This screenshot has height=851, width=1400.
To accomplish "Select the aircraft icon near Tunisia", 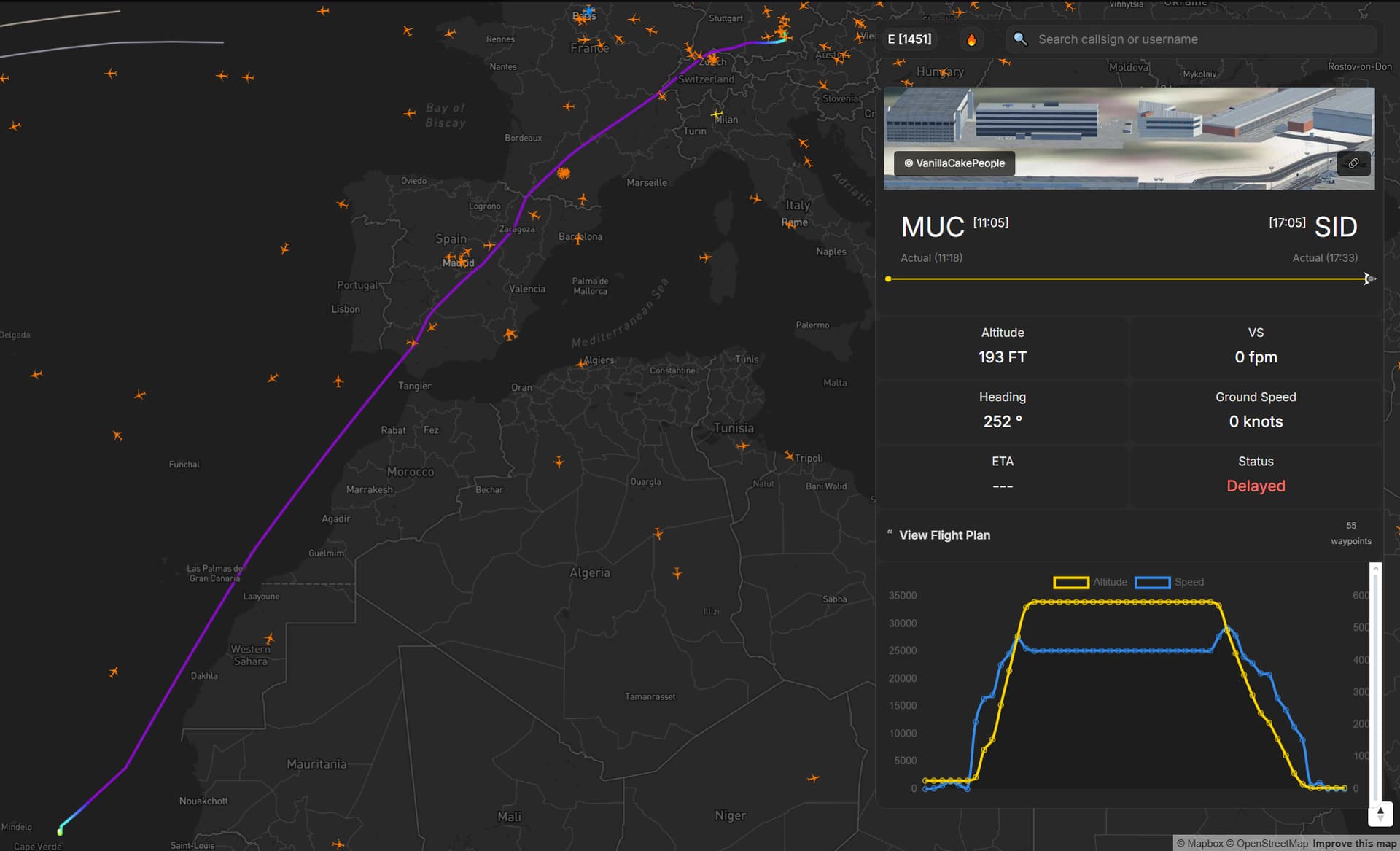I will [x=742, y=445].
